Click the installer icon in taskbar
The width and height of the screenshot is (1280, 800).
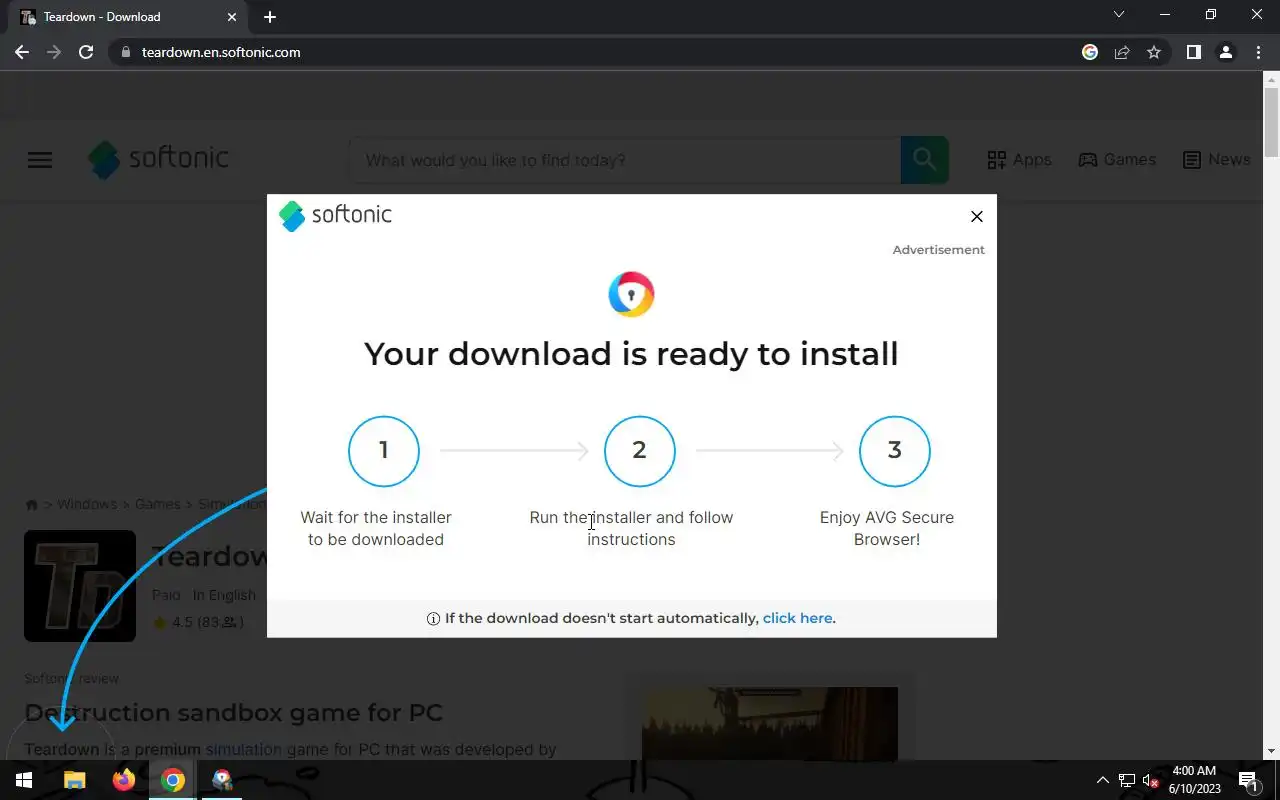222,780
